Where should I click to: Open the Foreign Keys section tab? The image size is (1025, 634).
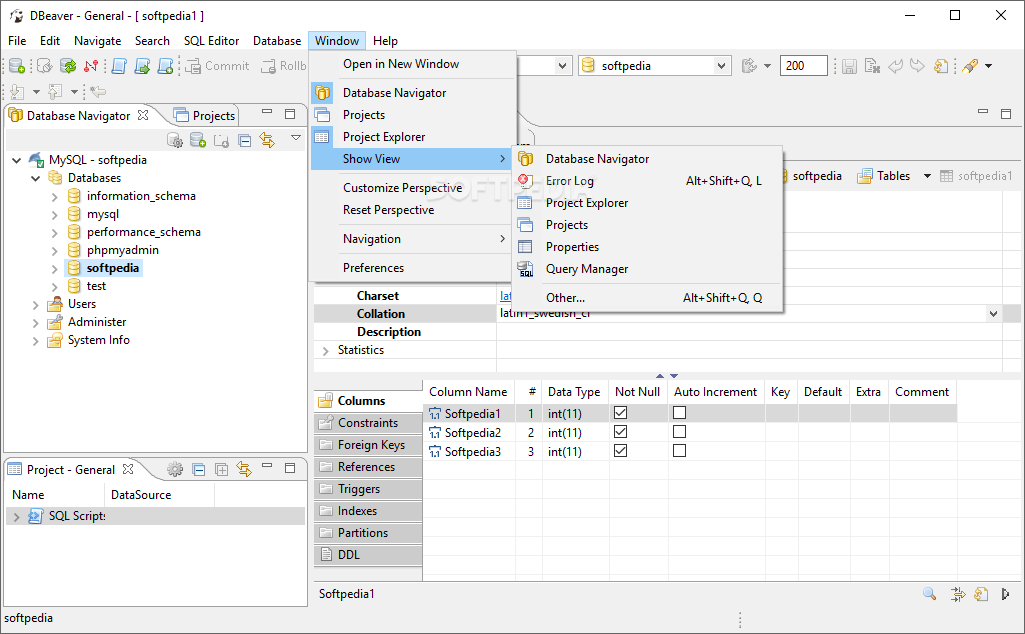368,445
